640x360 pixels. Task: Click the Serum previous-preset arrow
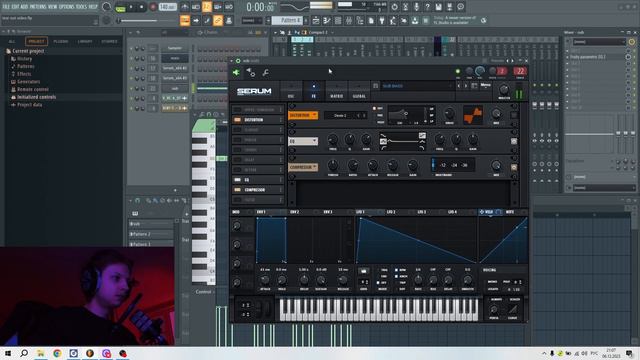pyautogui.click(x=458, y=86)
